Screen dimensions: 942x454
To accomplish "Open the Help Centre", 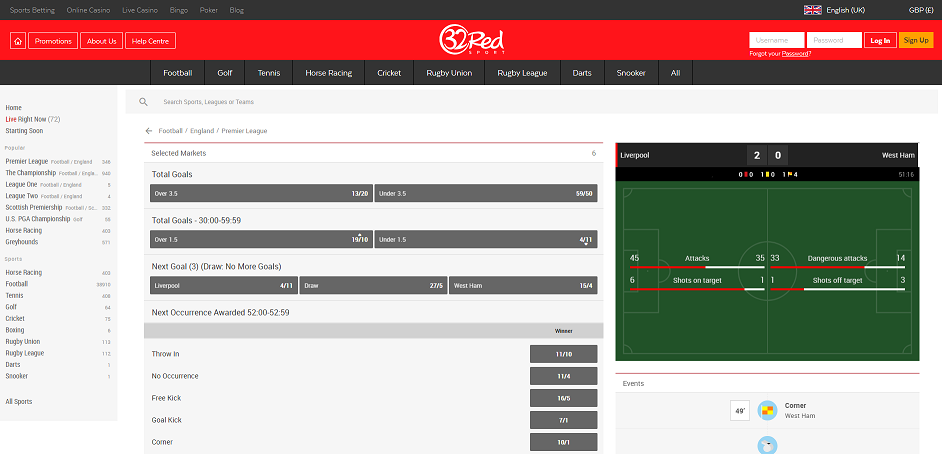I will point(151,41).
